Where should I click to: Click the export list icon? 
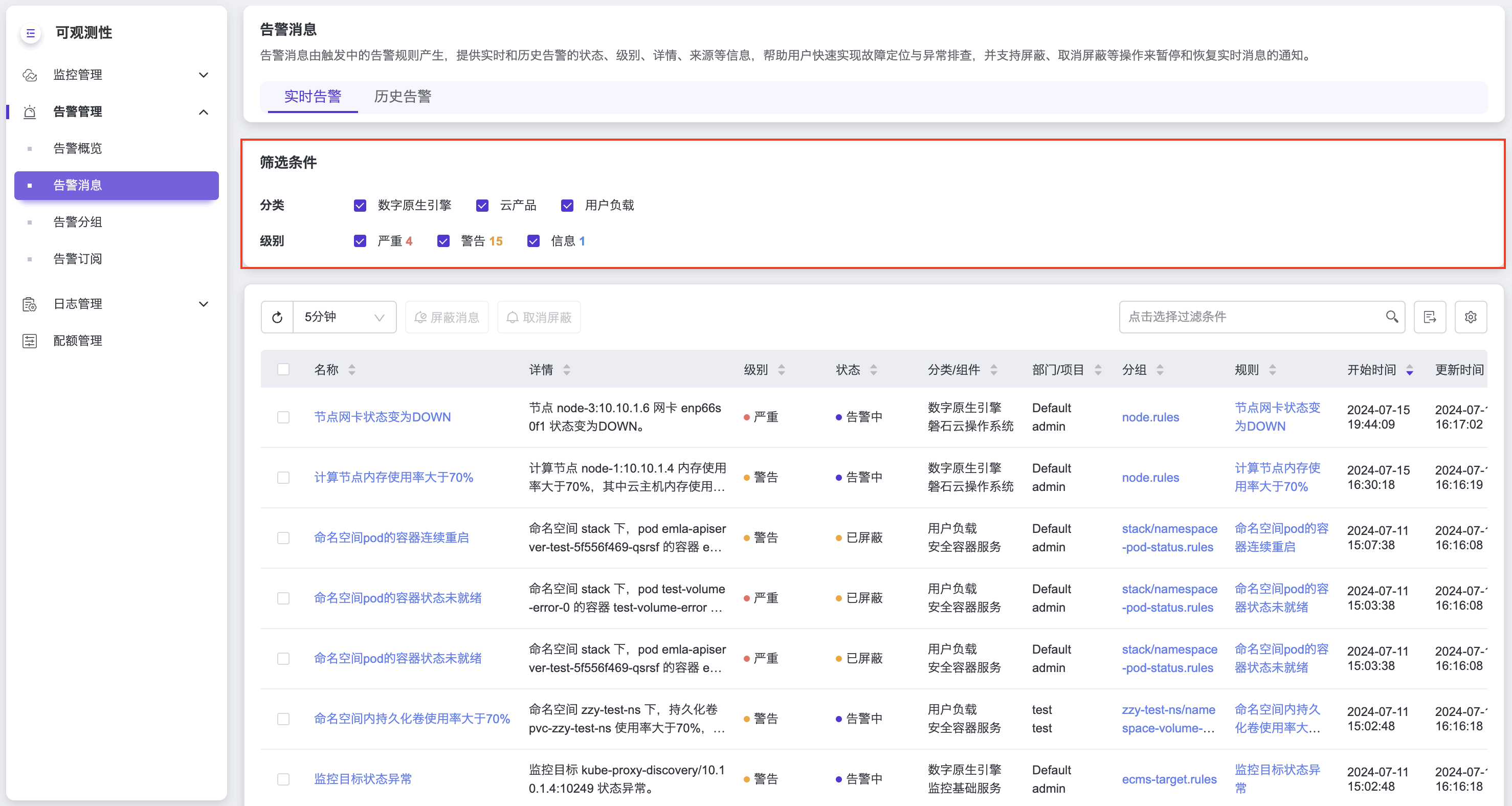(1429, 317)
